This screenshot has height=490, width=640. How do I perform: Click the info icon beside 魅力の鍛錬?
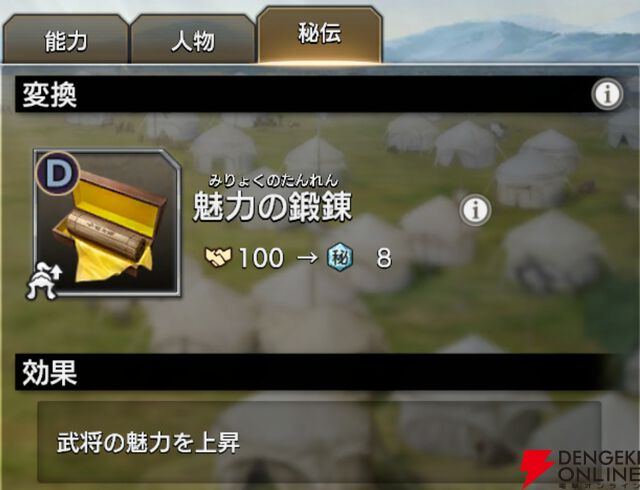pos(475,210)
